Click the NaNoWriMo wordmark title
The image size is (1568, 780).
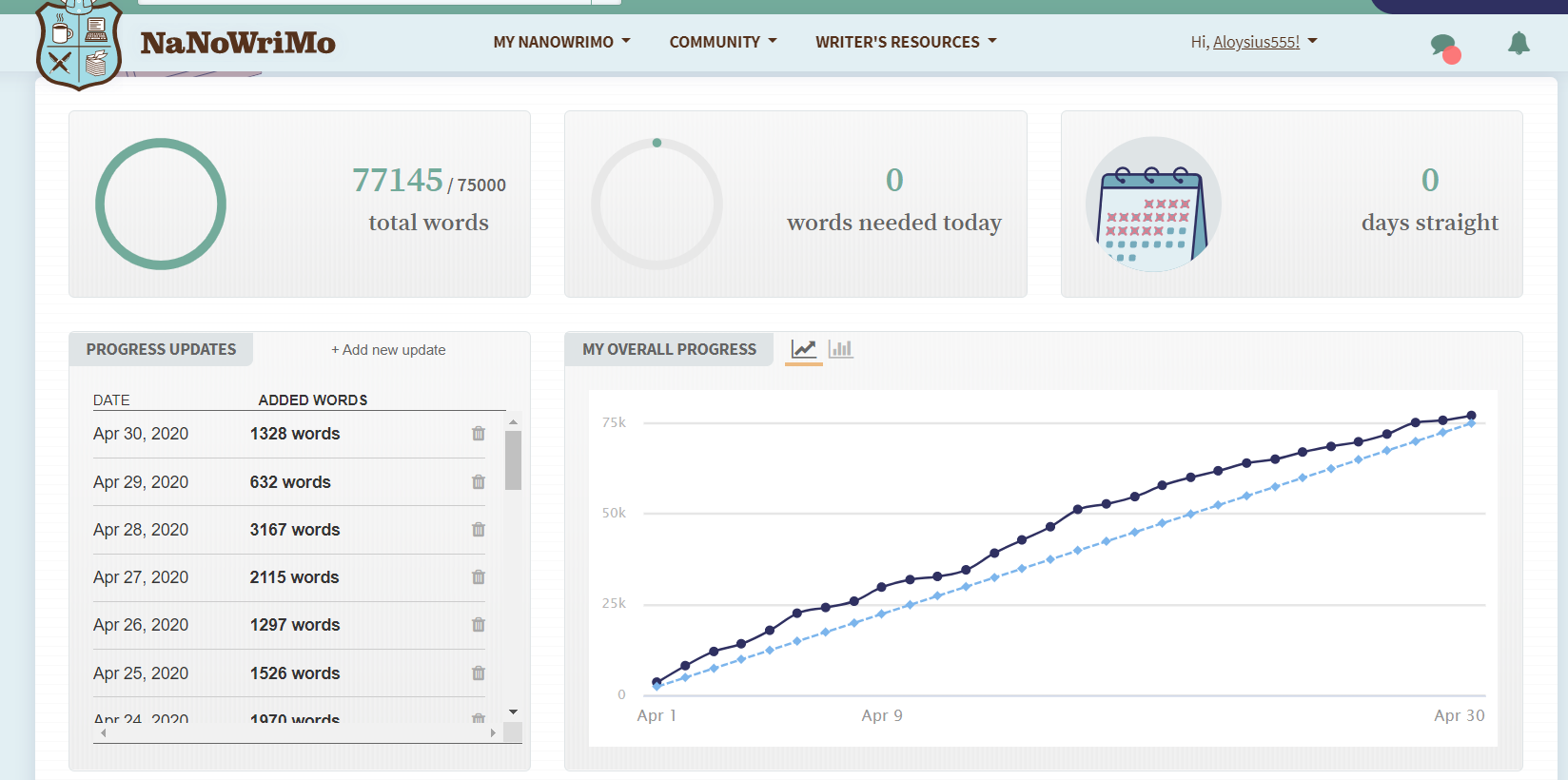tap(238, 43)
